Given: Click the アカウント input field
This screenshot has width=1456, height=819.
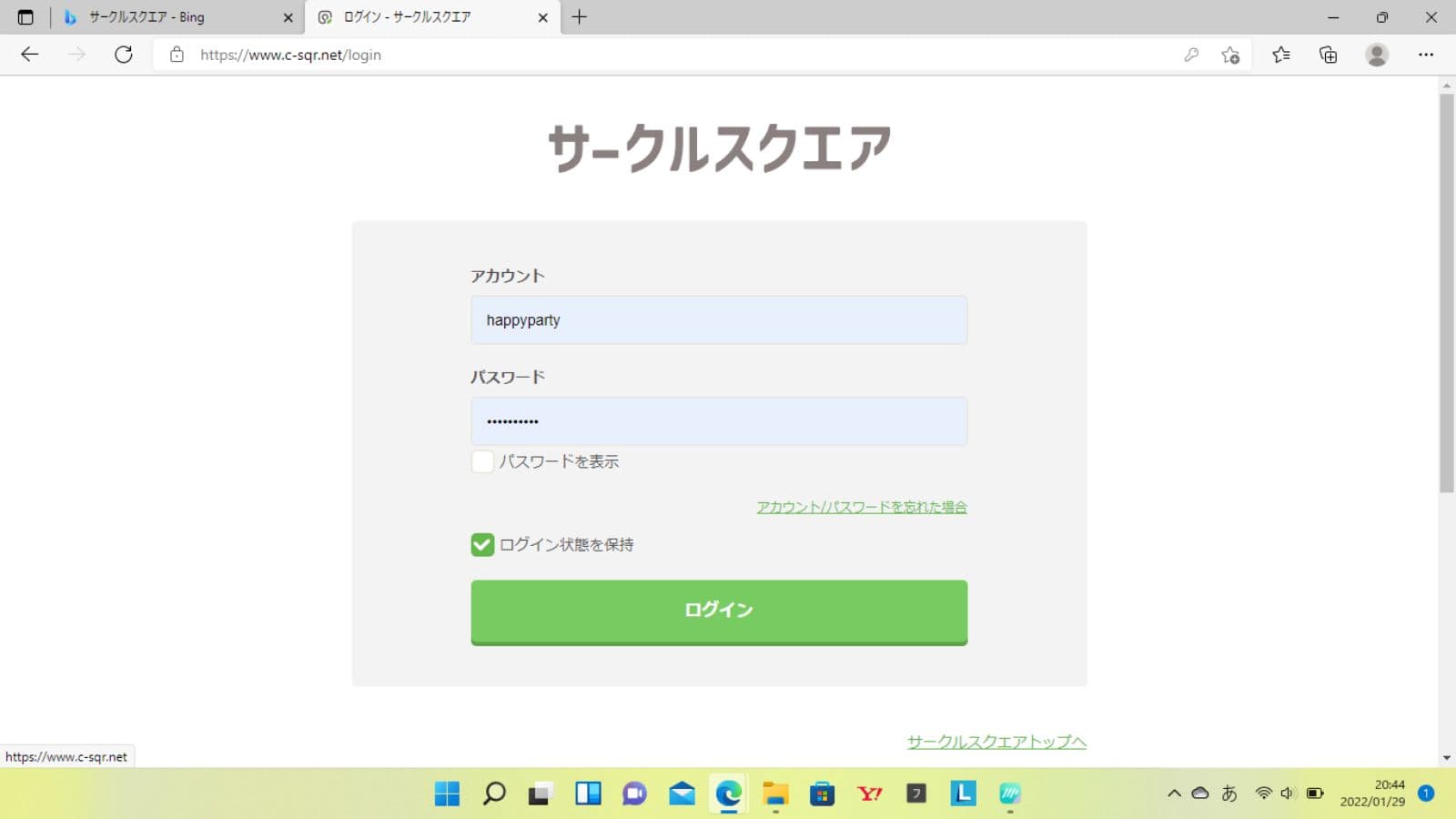Looking at the screenshot, I should click(719, 320).
